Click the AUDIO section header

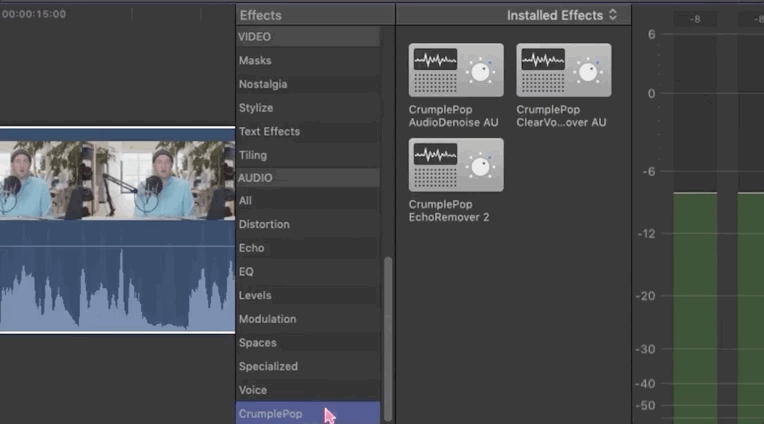click(308, 177)
